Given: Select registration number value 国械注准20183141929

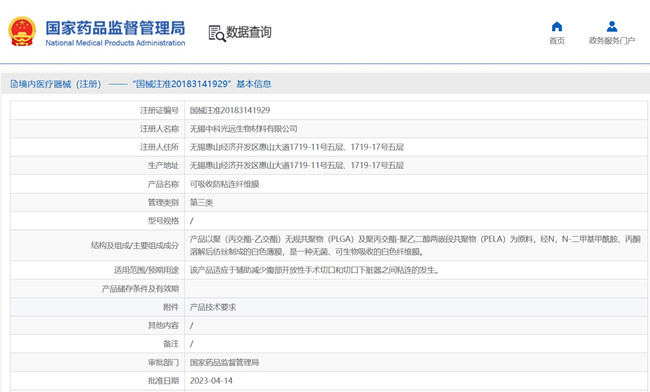Looking at the screenshot, I should [230, 110].
